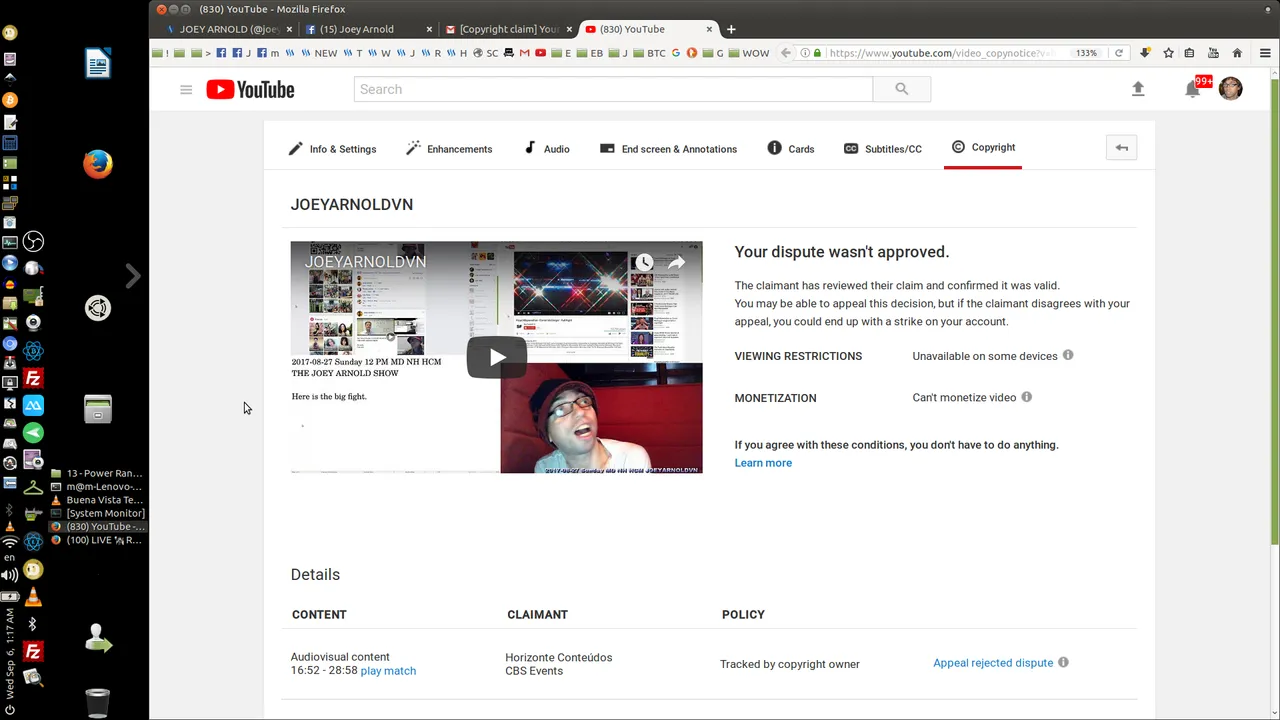Show info icon beside Appeal rejected dispute
Viewport: 1280px width, 720px height.
(x=1063, y=662)
